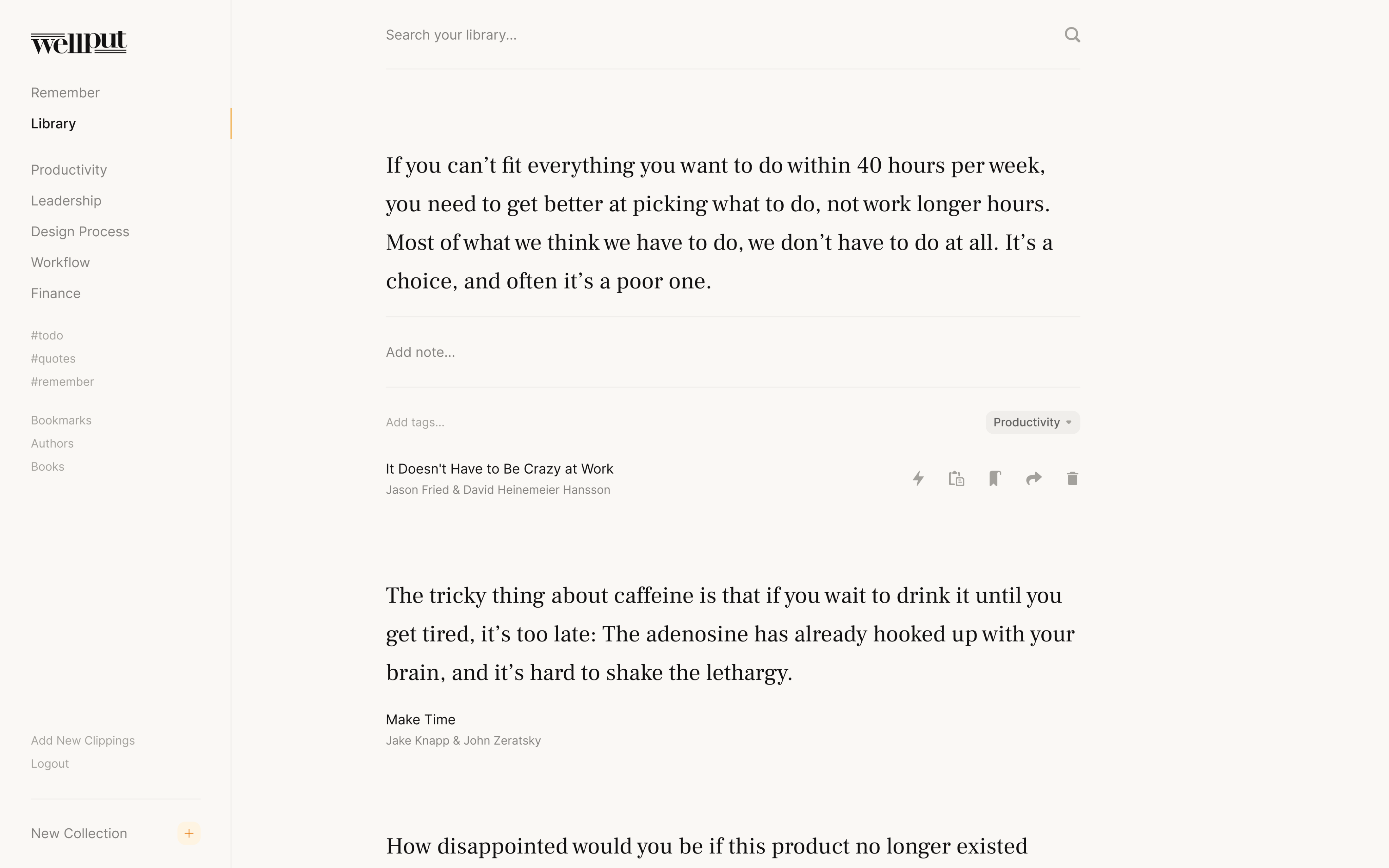Delete the quote with trash icon
This screenshot has height=868, width=1389.
(1072, 478)
